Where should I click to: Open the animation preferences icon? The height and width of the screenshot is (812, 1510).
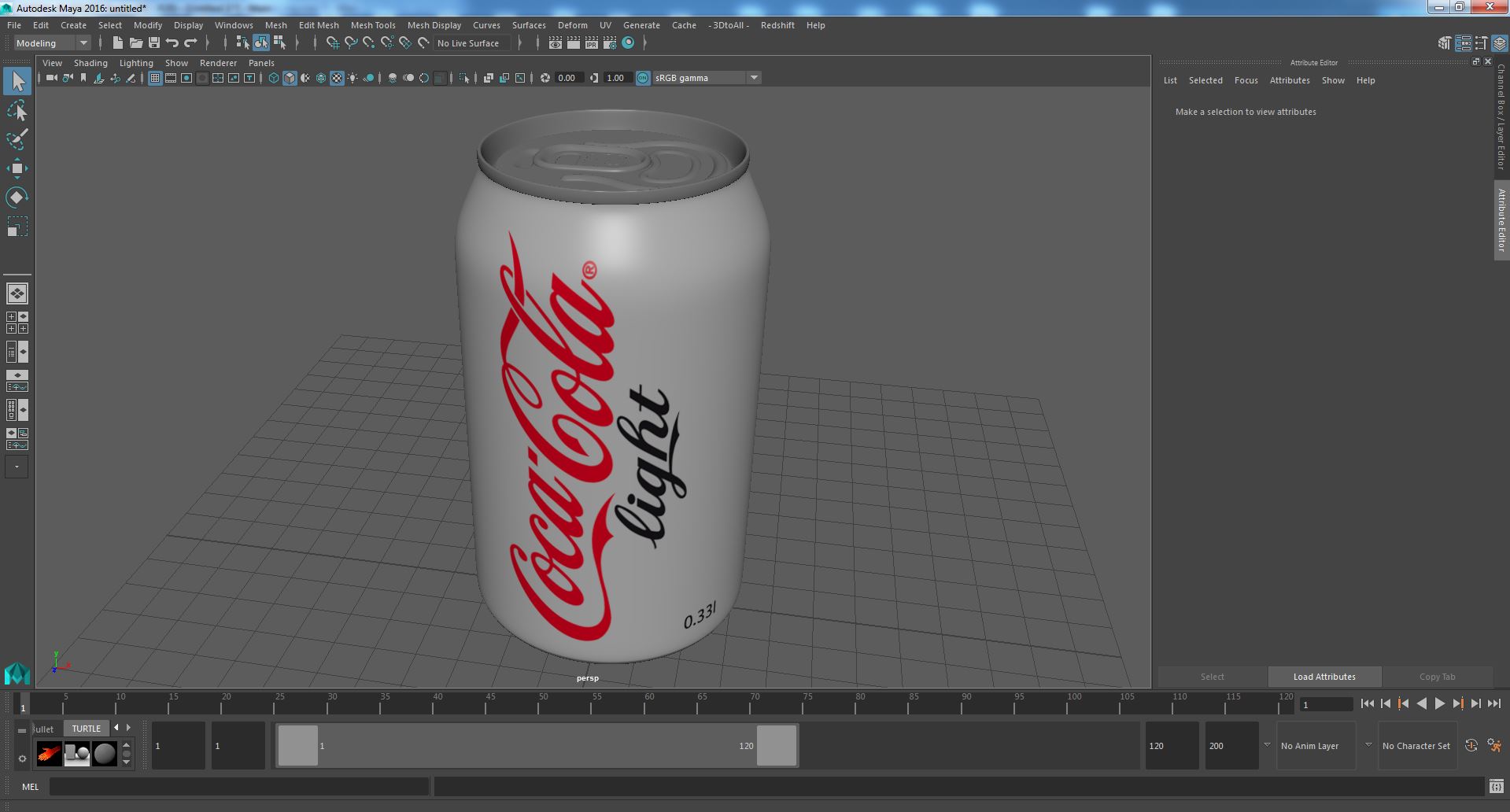[1494, 746]
